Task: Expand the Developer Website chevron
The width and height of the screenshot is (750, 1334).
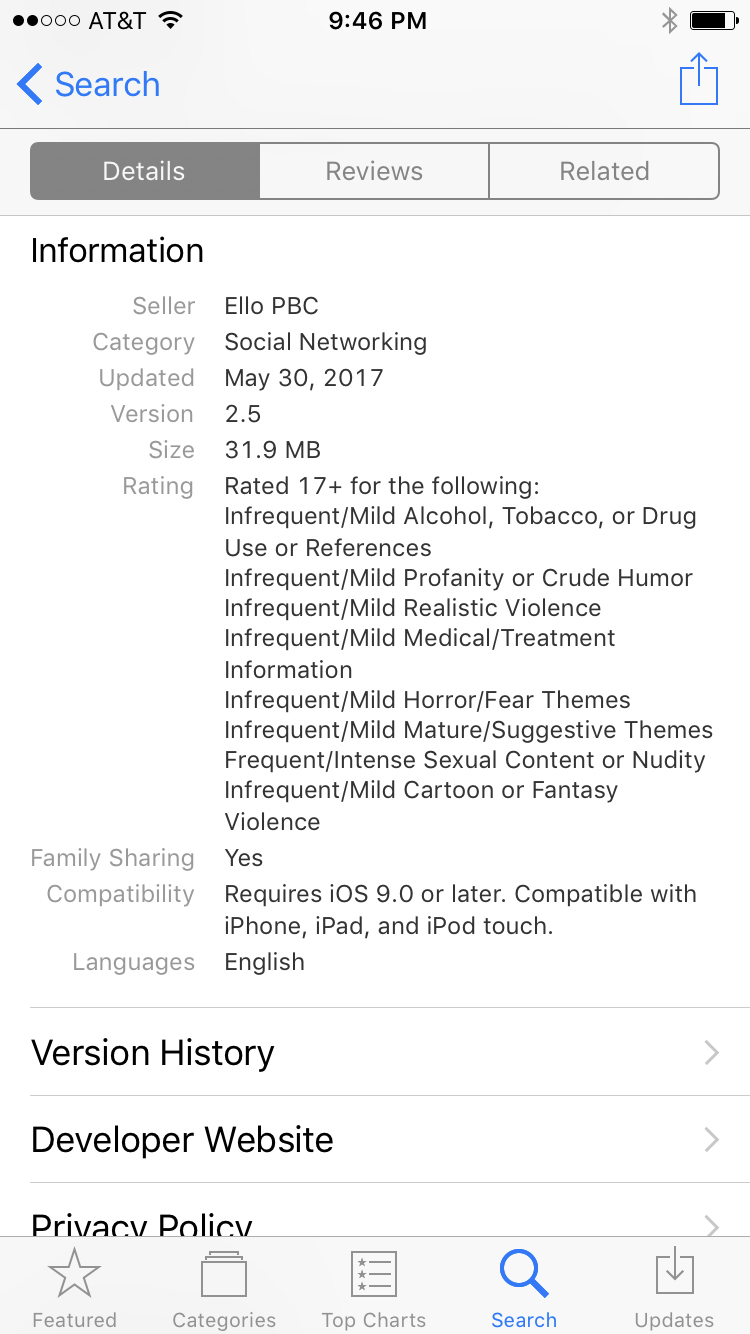Action: tap(712, 1139)
